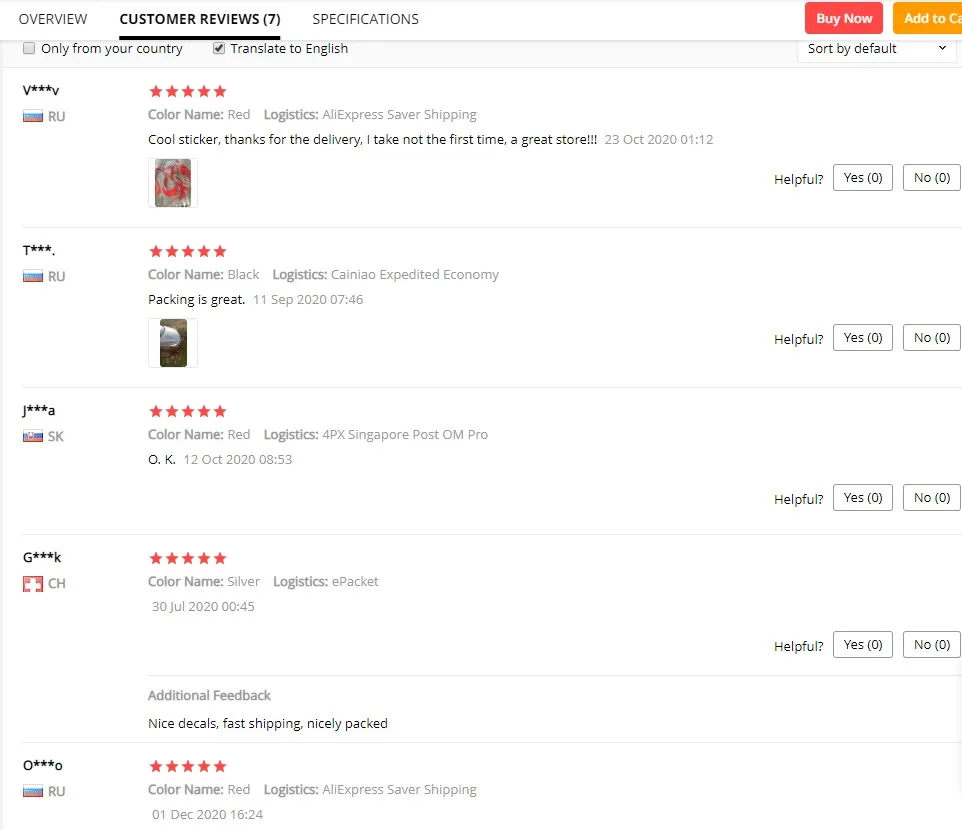962x830 pixels.
Task: Open the Specifications tab
Action: click(x=366, y=19)
